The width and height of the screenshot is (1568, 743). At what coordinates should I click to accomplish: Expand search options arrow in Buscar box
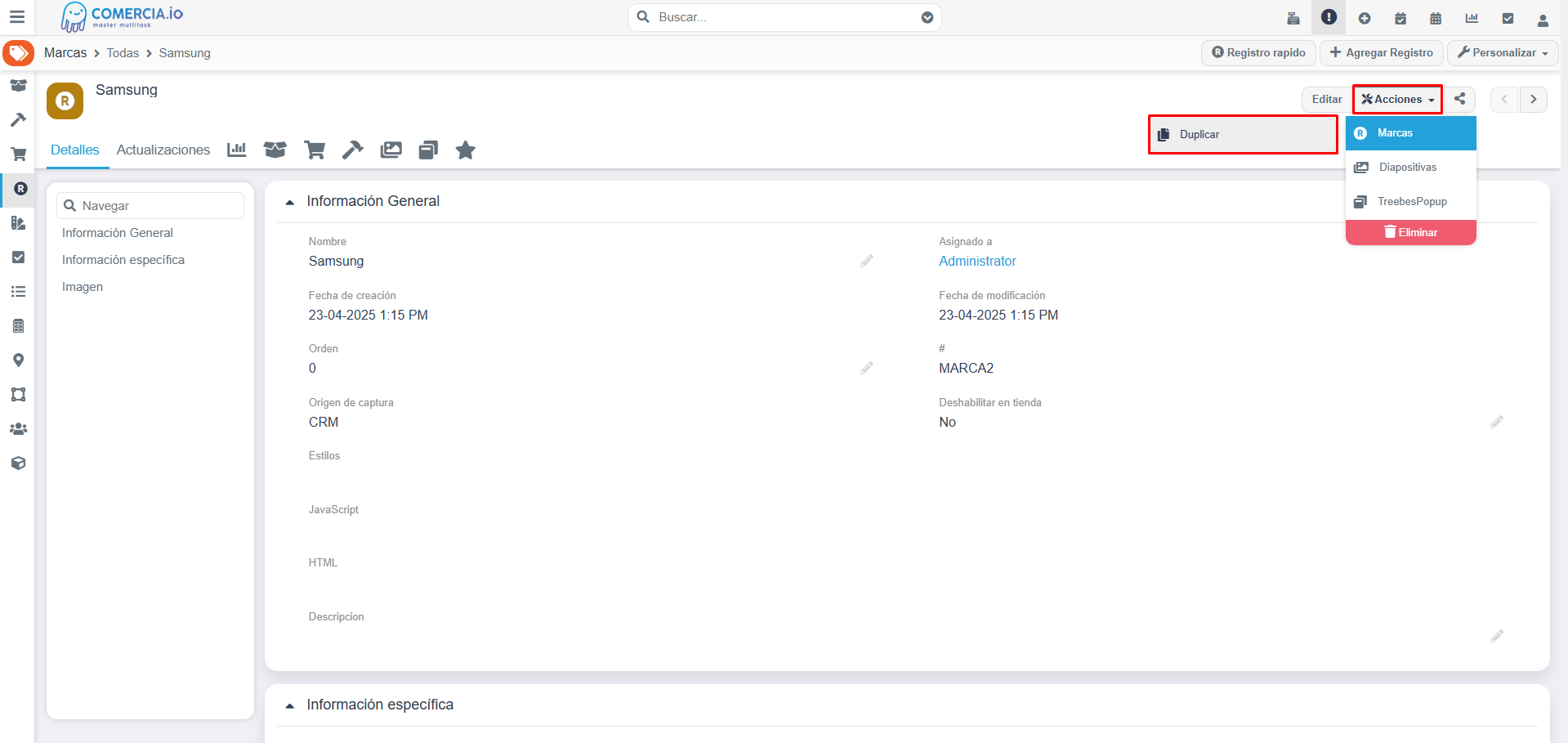pyautogui.click(x=927, y=17)
